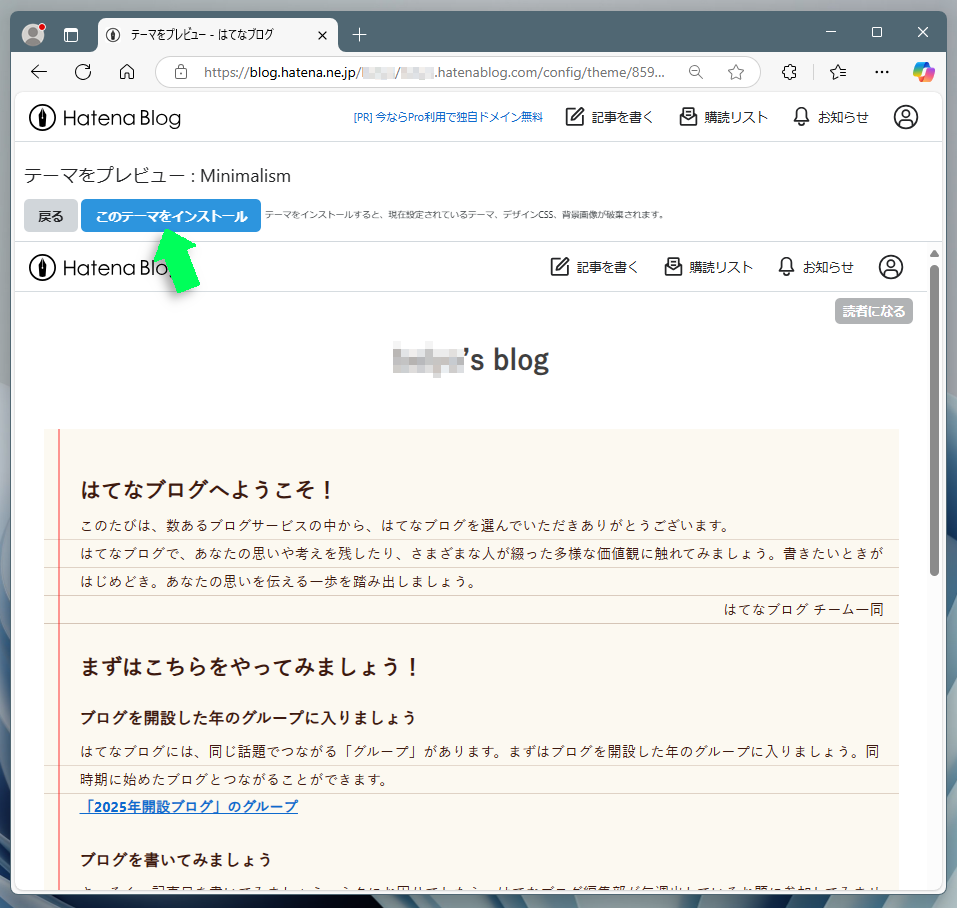The image size is (957, 908).
Task: Close the テーマをプレビュー tab
Action: point(322,35)
